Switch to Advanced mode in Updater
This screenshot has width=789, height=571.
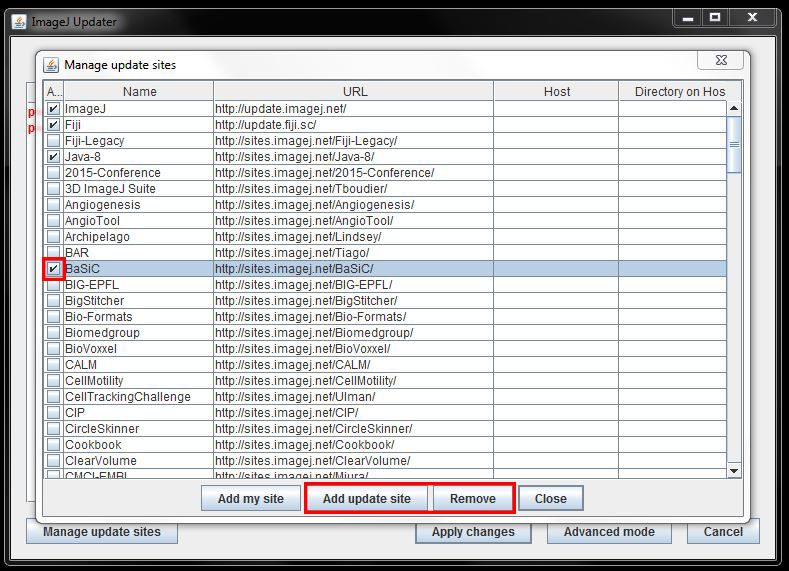point(609,532)
